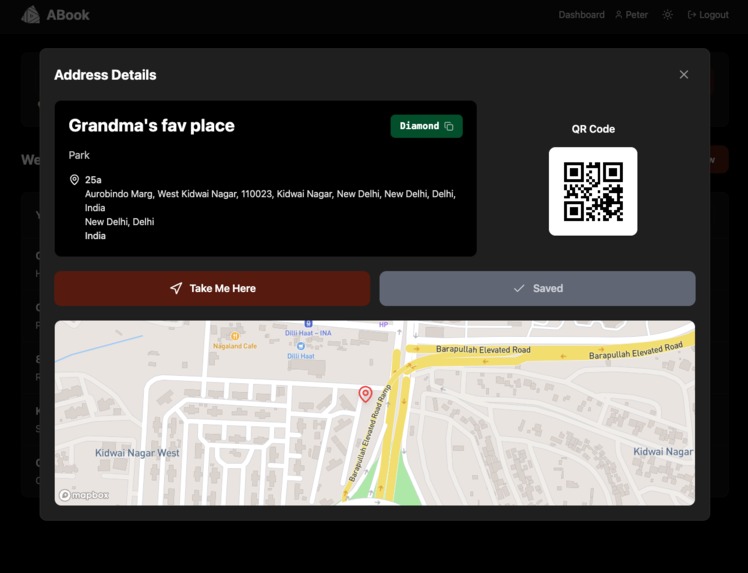Click the Dilli Haat – INA metro marker
Screen dimensions: 748x573
tap(308, 324)
